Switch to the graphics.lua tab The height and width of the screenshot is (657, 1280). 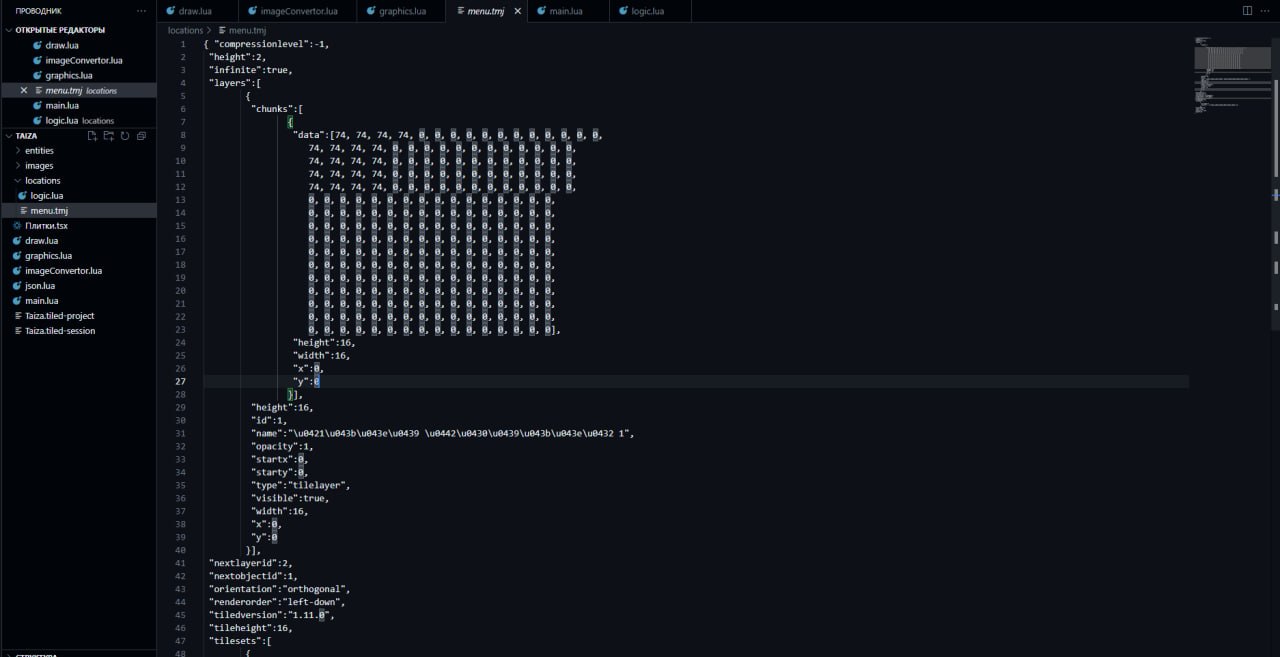click(400, 11)
